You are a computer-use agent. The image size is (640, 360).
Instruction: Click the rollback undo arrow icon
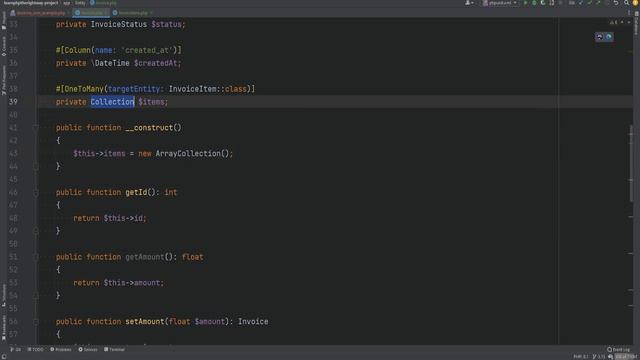(x=616, y=3)
